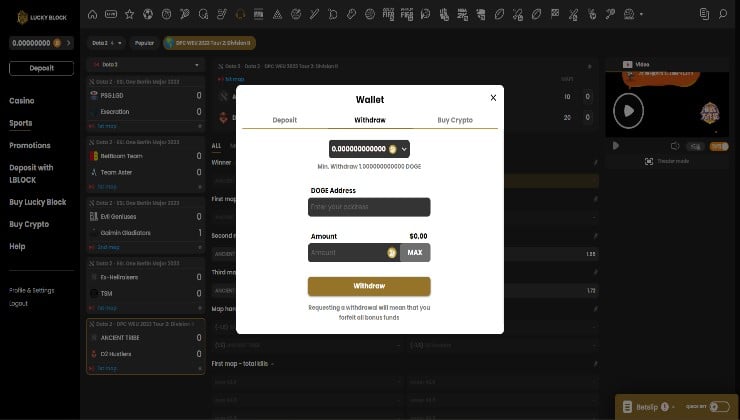The height and width of the screenshot is (420, 740).
Task: Open Promotions from the sidebar
Action: (x=30, y=145)
